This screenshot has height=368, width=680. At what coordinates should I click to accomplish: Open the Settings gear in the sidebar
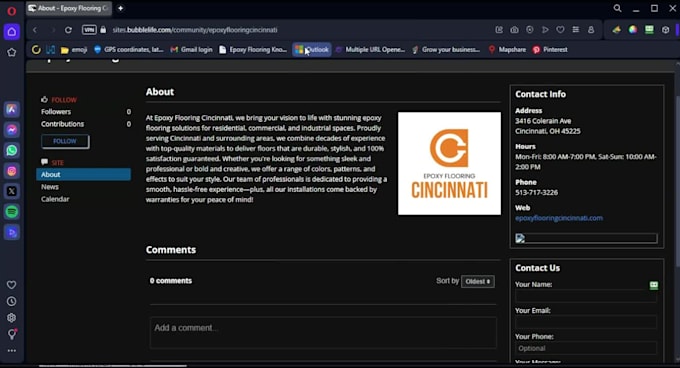[12, 318]
